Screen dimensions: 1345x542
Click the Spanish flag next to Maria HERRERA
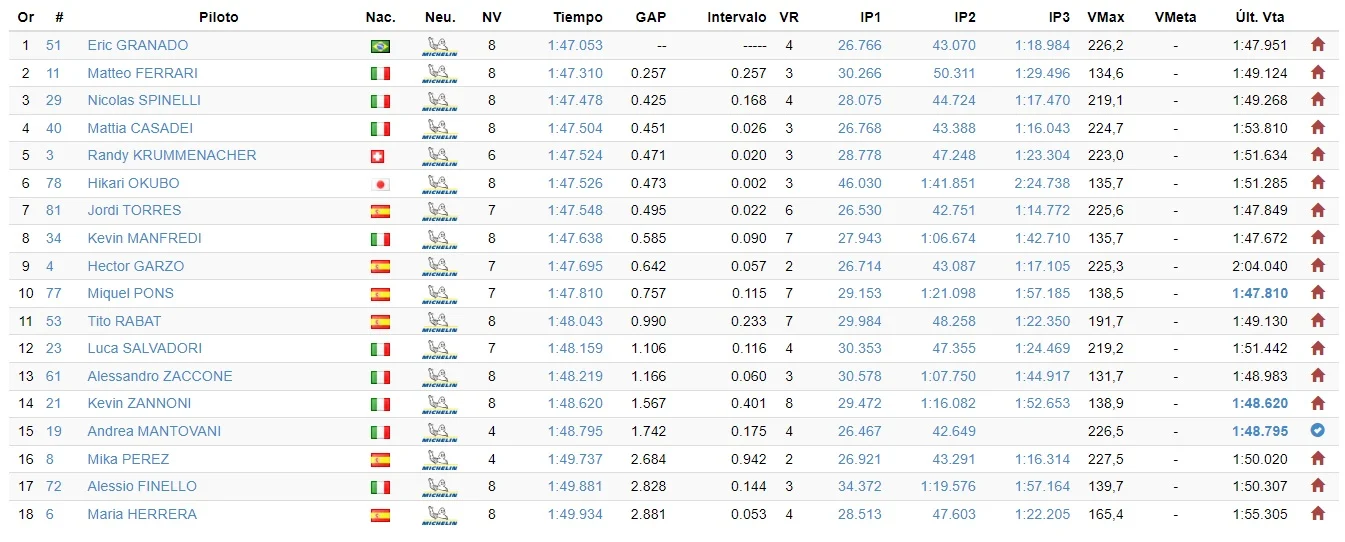click(x=380, y=515)
